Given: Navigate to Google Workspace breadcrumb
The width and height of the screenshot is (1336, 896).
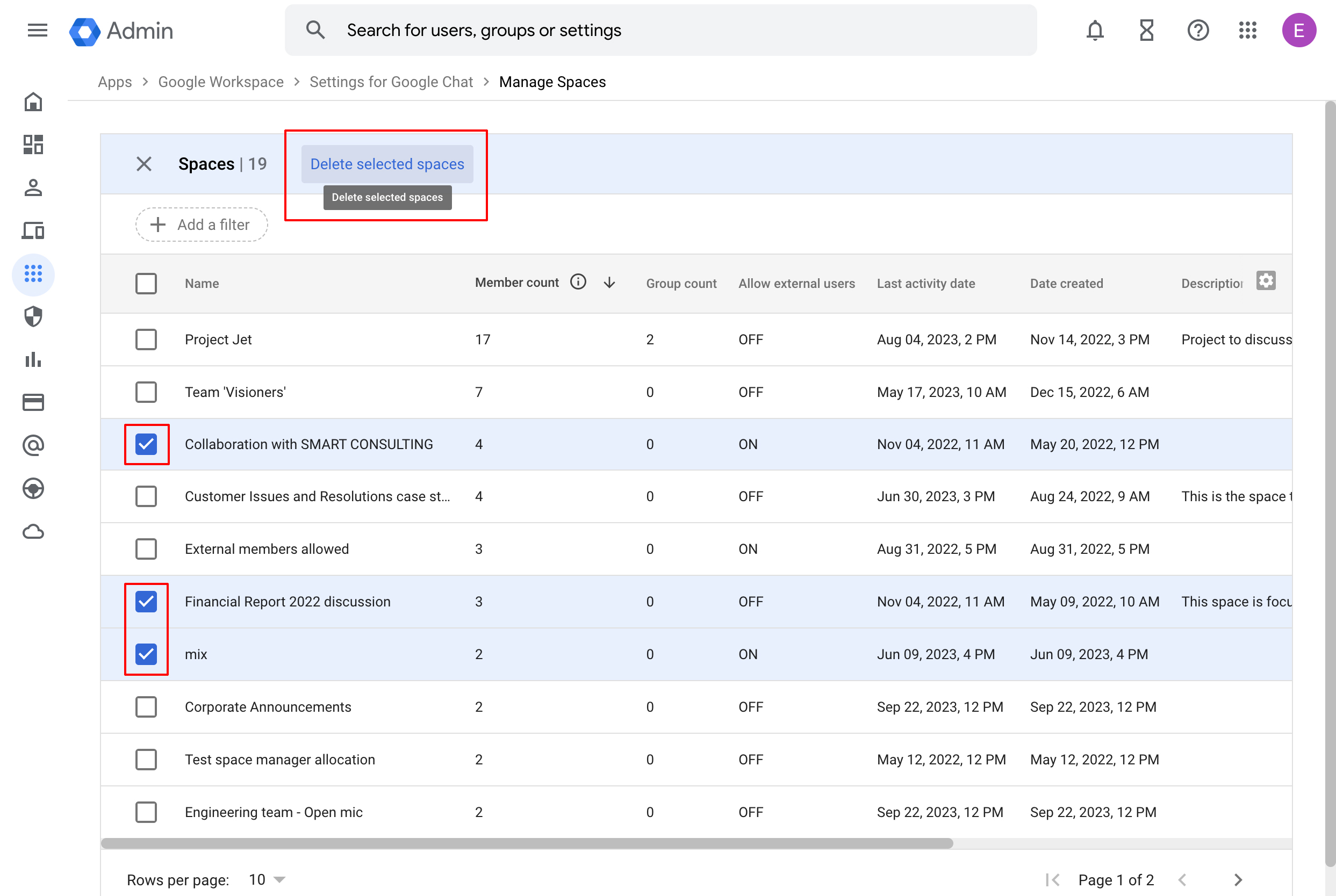Looking at the screenshot, I should (x=221, y=82).
